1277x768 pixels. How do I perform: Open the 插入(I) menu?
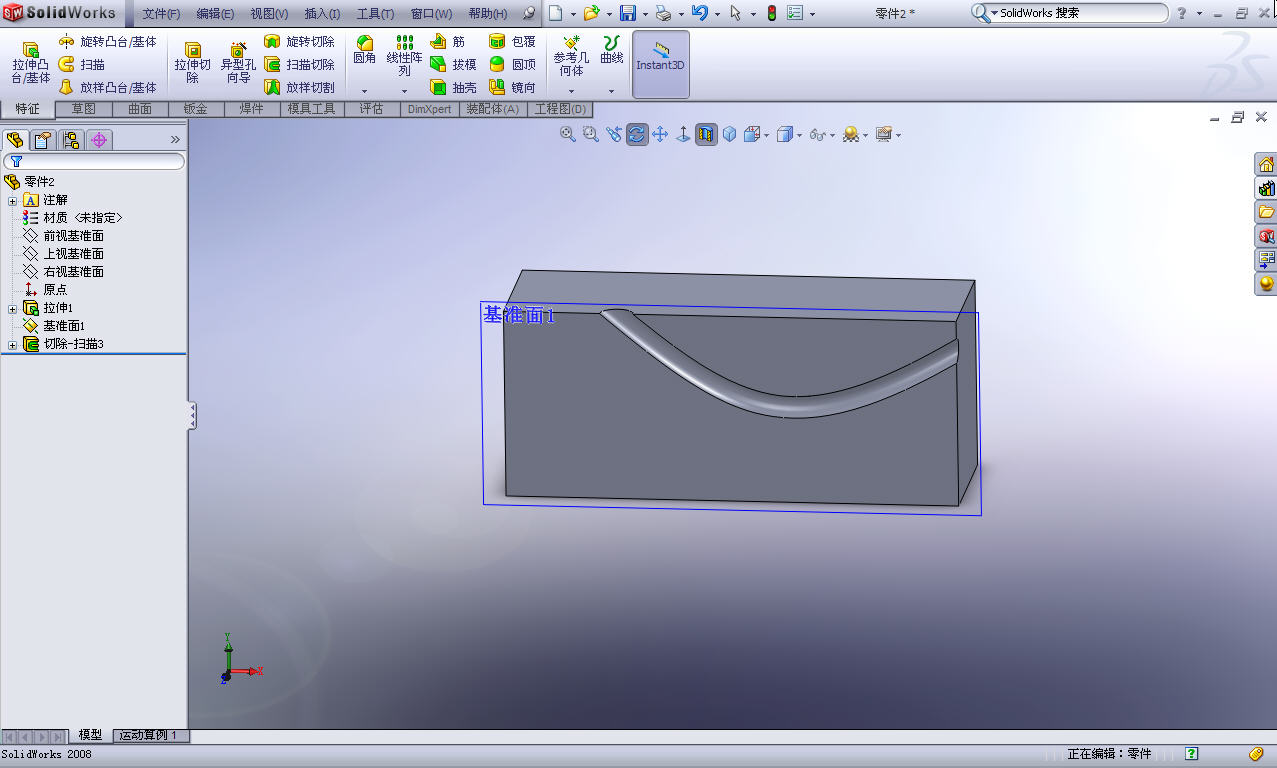(x=322, y=14)
